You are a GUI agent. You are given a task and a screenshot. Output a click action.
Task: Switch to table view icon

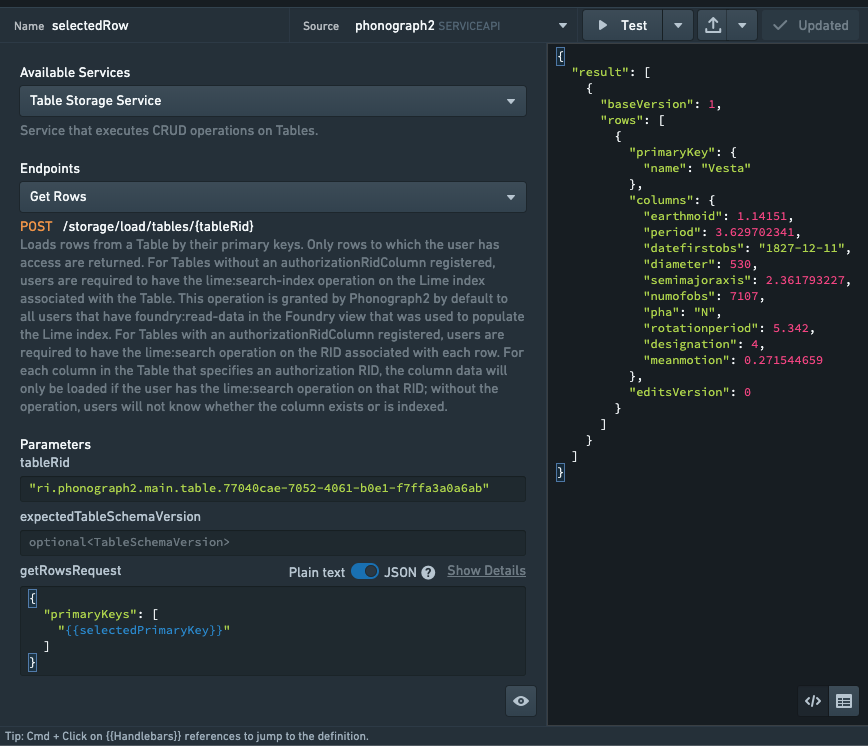(x=844, y=701)
